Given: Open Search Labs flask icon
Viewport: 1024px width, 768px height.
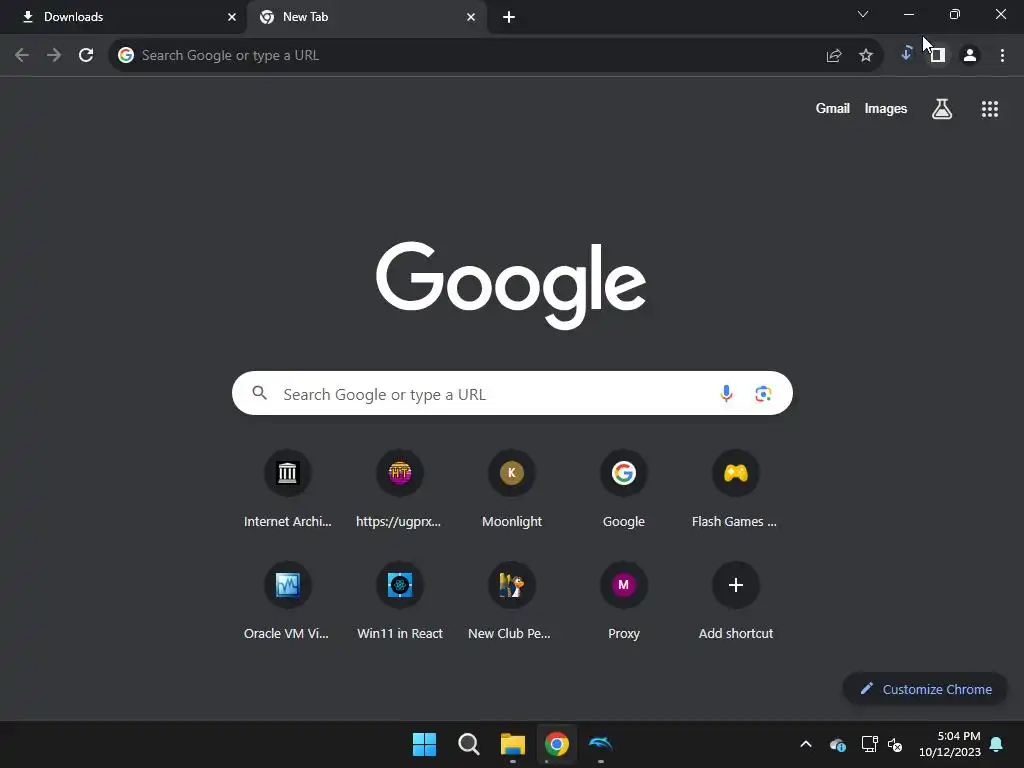Looking at the screenshot, I should (x=942, y=109).
